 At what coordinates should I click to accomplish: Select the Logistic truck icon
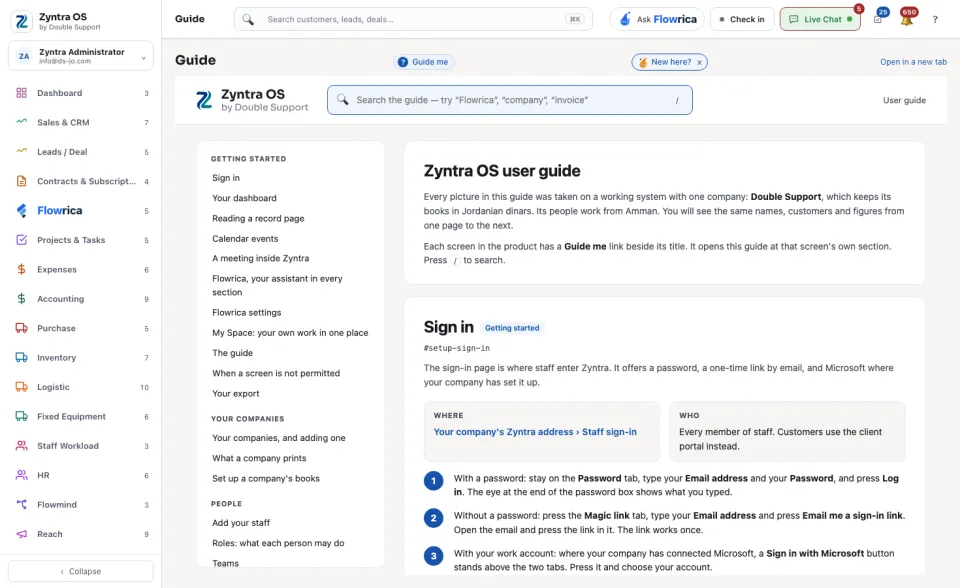point(21,386)
